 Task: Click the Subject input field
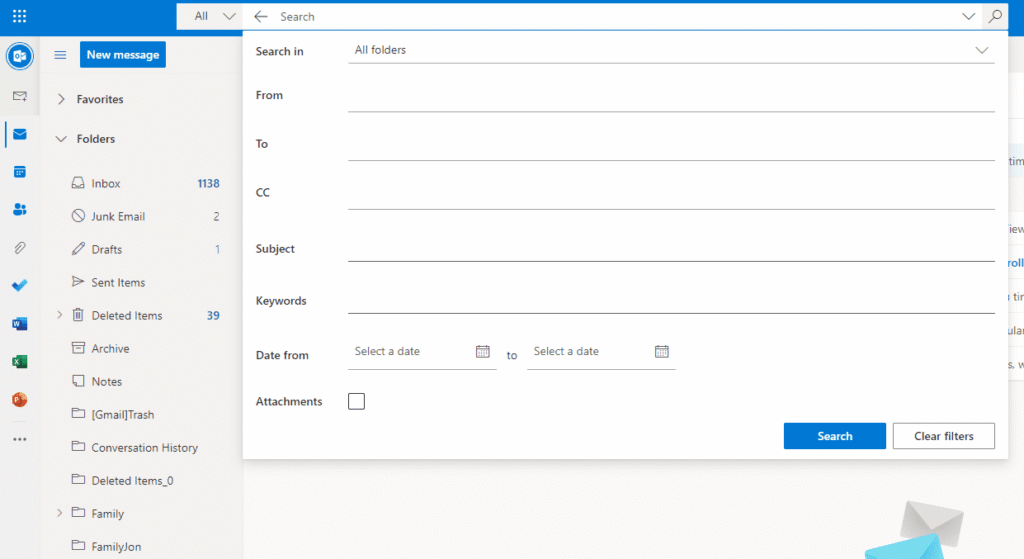(670, 248)
